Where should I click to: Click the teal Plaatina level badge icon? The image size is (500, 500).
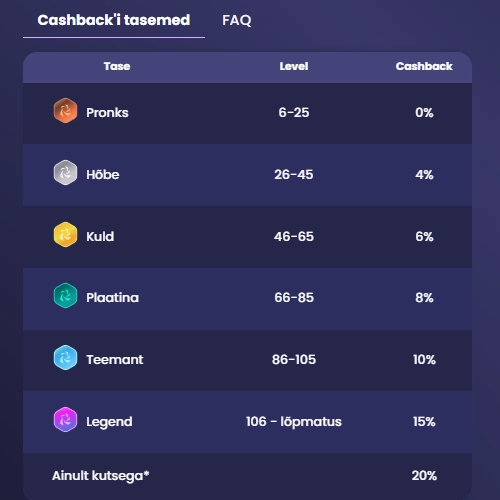[x=65, y=295]
